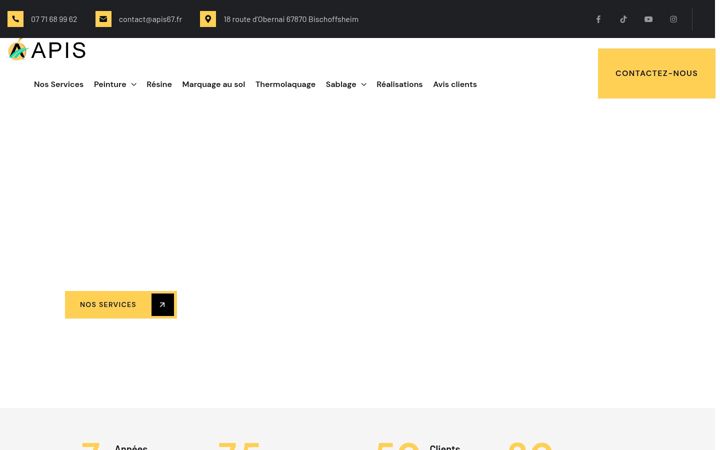Open the TikTok social icon

click(x=623, y=19)
